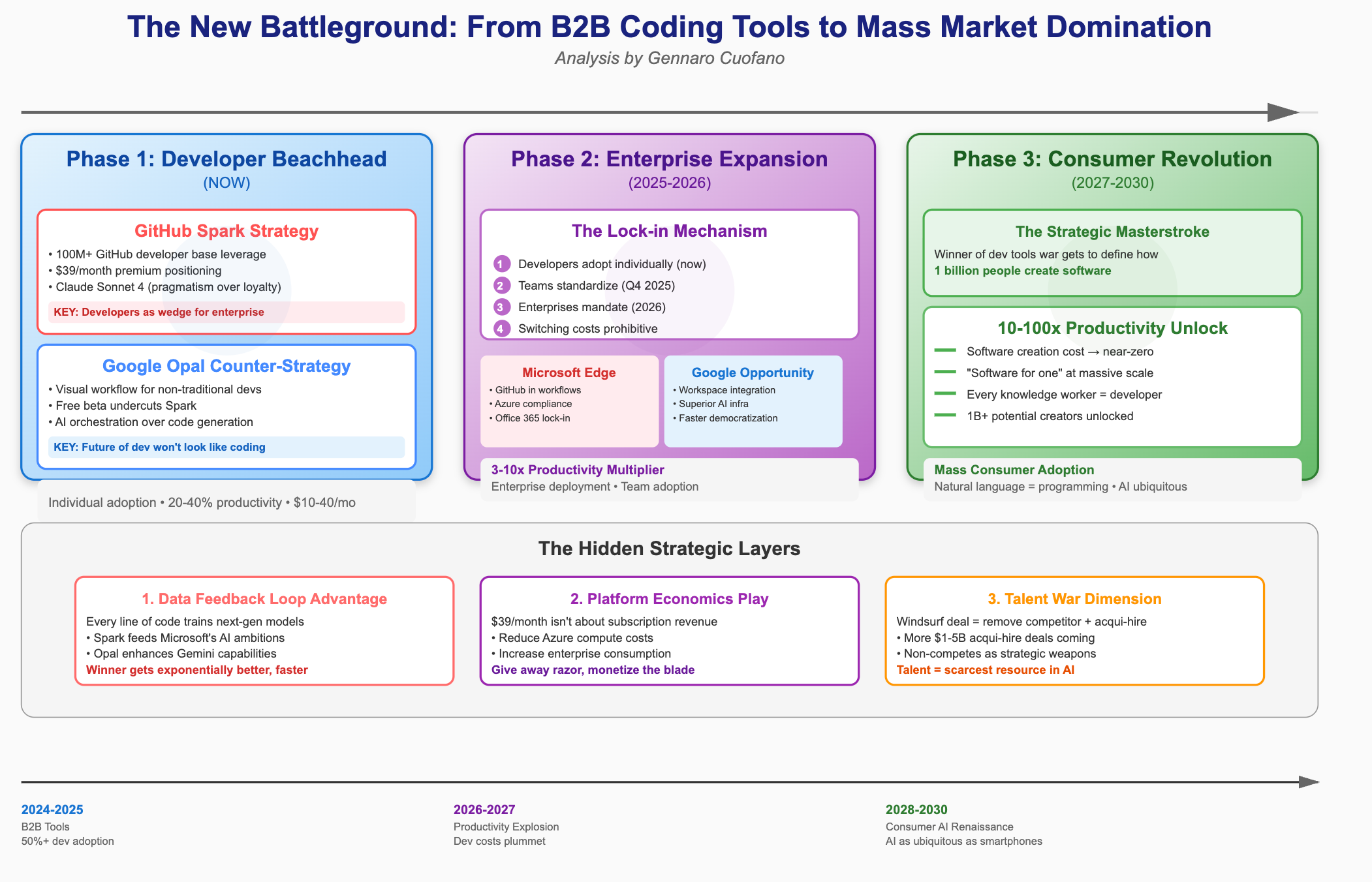This screenshot has width=1372, height=882.
Task: Click numbered circle 2 beside Teams standardize
Action: click(501, 286)
